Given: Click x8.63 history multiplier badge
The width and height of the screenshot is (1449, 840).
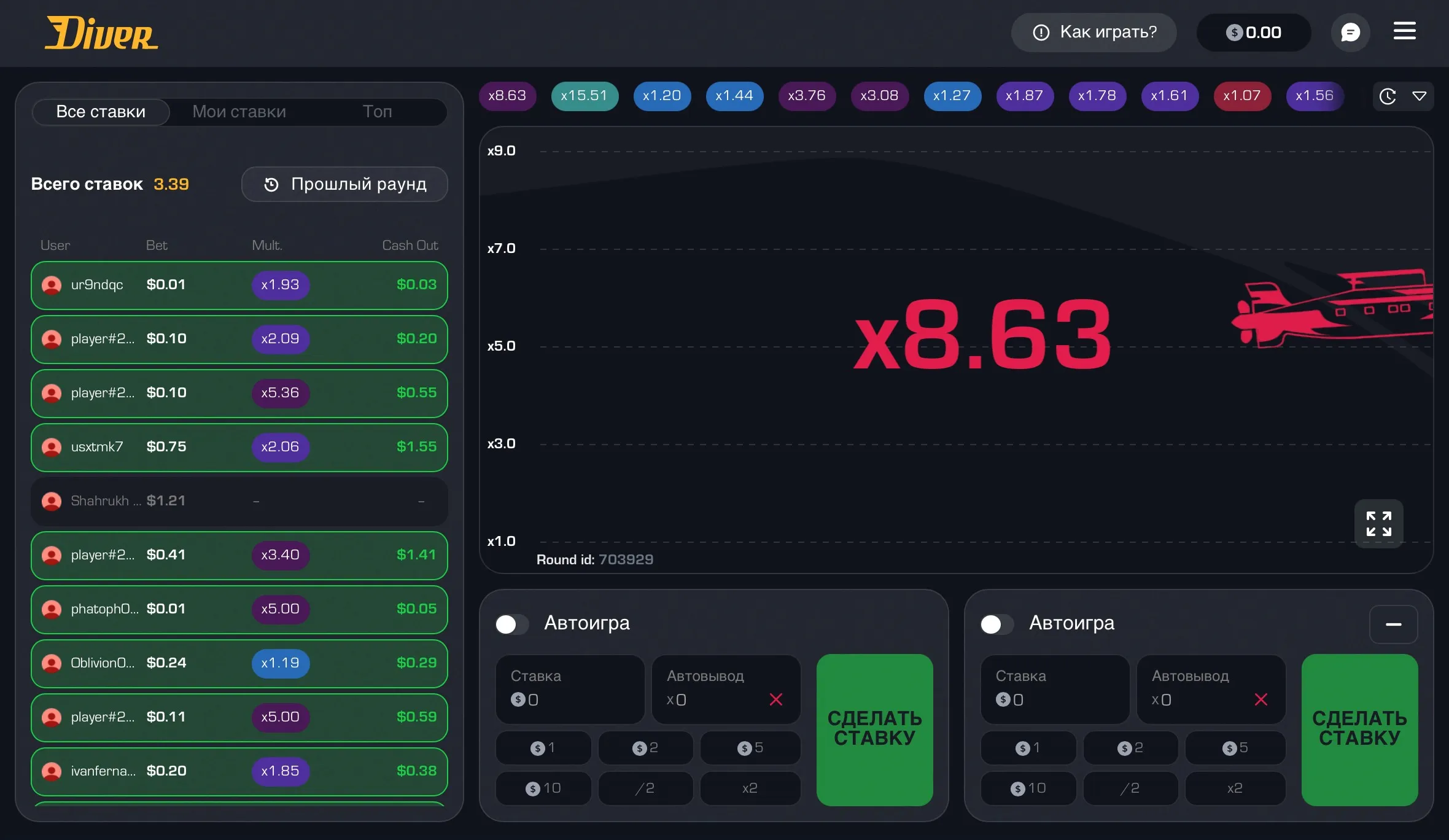Looking at the screenshot, I should pos(507,96).
